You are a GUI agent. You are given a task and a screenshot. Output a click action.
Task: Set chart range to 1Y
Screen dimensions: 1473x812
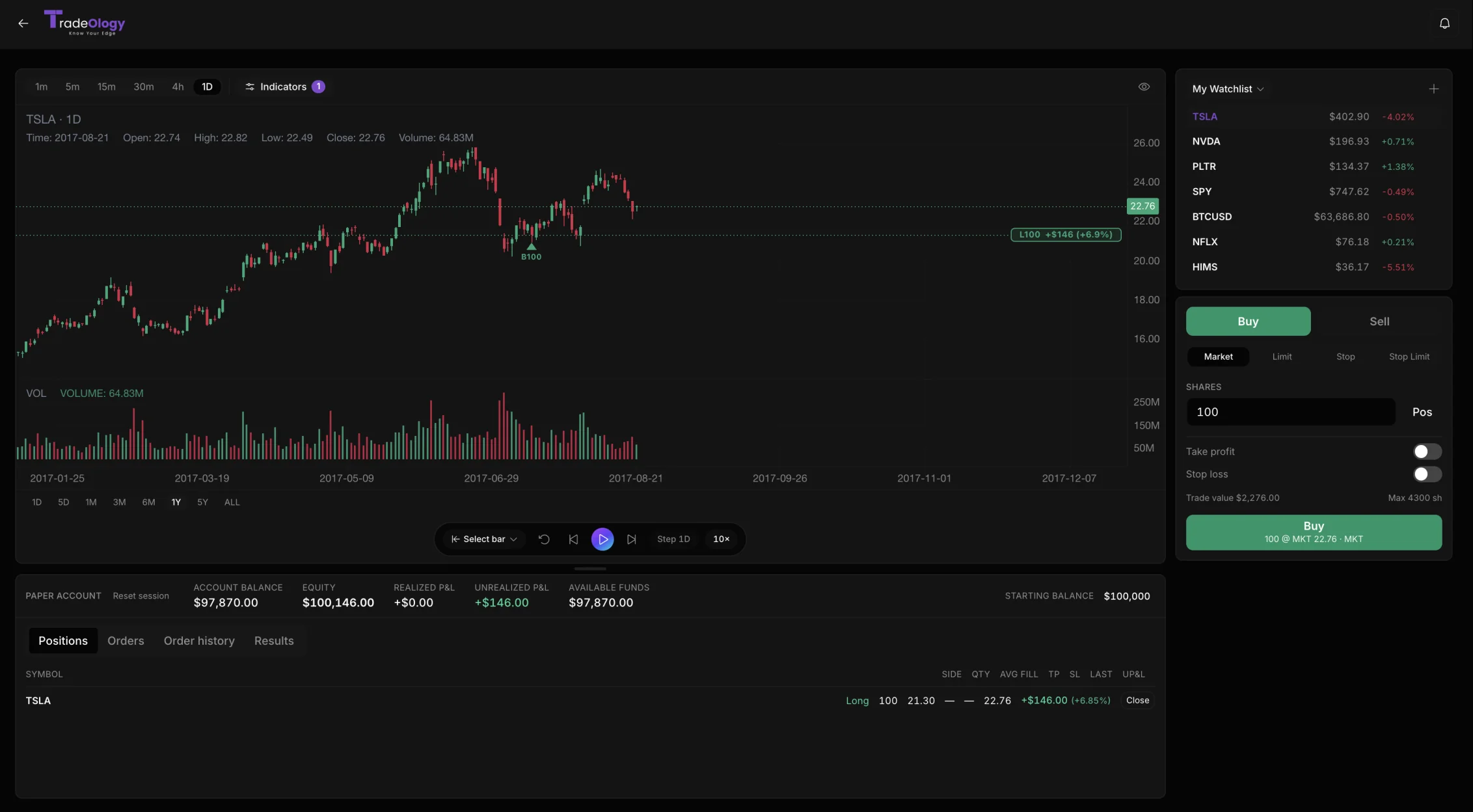coord(176,502)
